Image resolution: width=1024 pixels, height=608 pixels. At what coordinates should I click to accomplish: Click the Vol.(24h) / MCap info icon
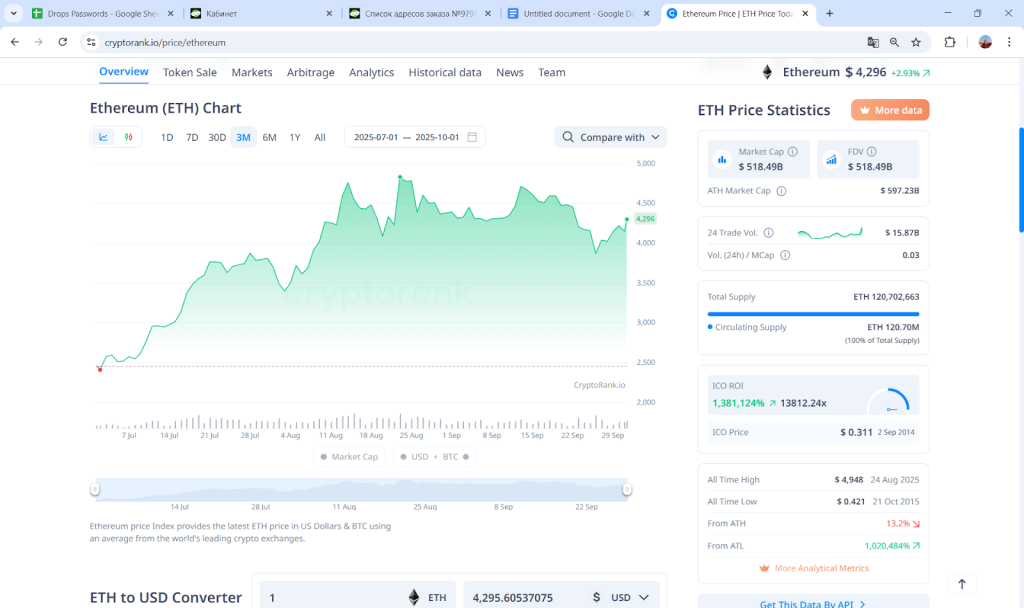(785, 254)
